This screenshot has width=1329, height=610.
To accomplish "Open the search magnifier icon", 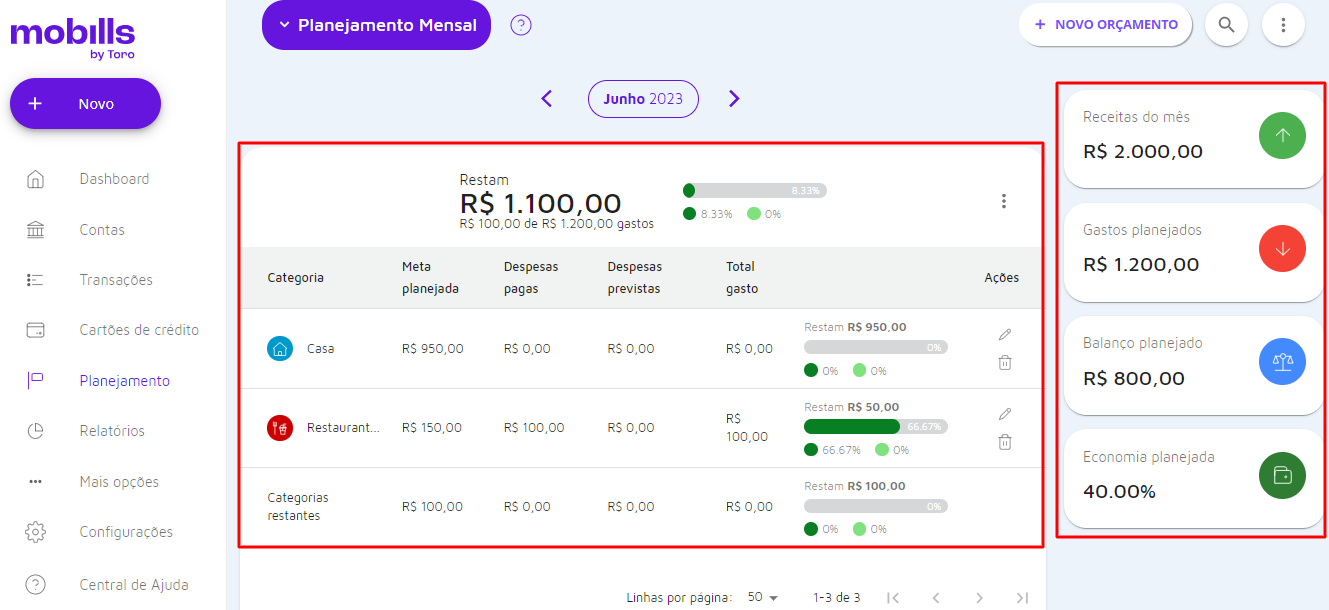I will click(1226, 24).
